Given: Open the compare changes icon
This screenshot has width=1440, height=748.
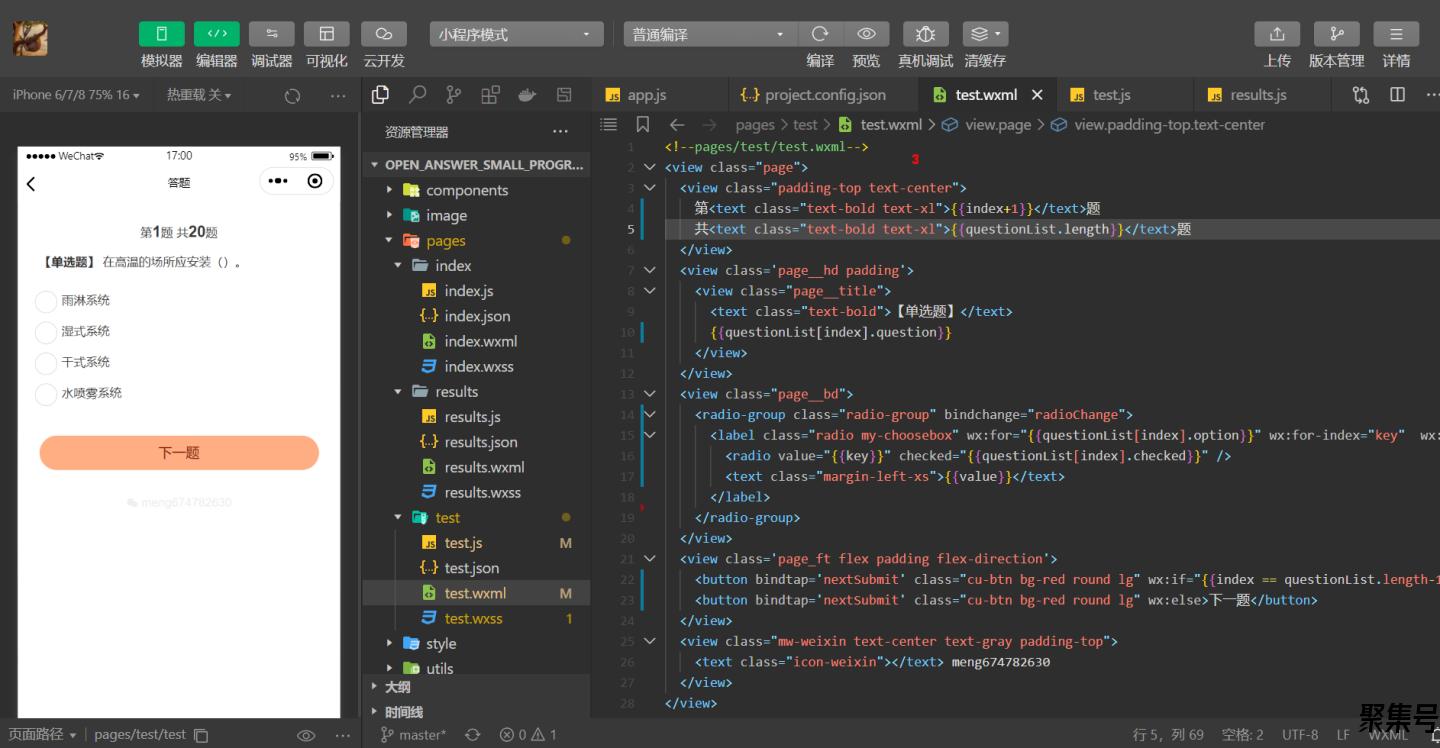Looking at the screenshot, I should coord(1361,95).
